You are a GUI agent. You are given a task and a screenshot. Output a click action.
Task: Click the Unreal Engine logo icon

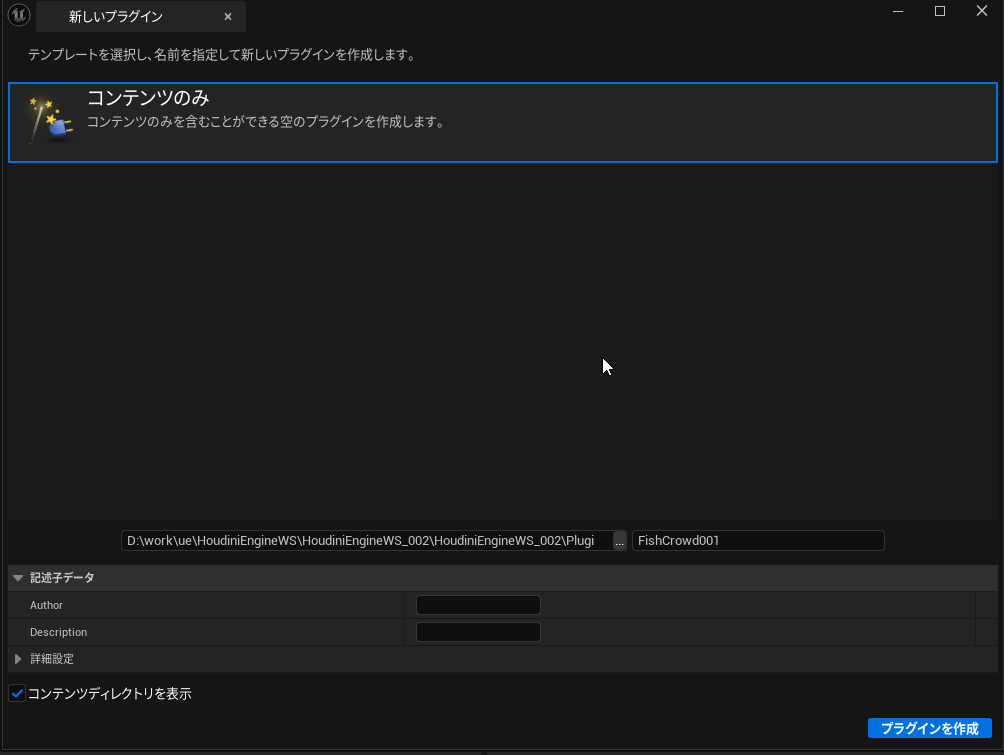click(19, 15)
